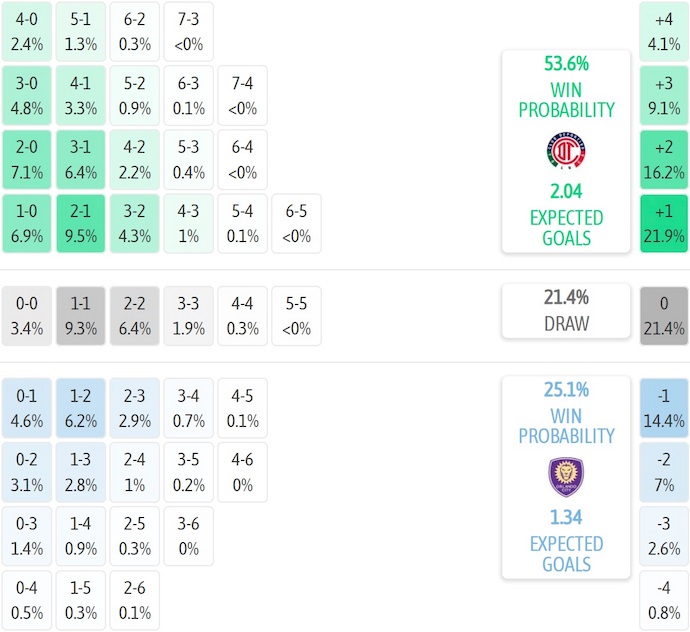The width and height of the screenshot is (690, 632).
Task: Pick the 5-5 draw cell
Action: pyautogui.click(x=296, y=316)
